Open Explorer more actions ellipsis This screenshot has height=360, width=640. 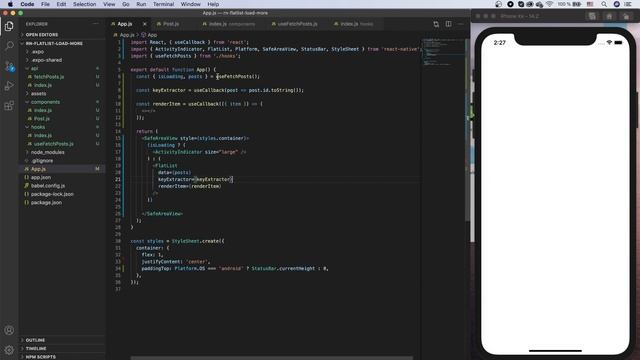pos(96,24)
